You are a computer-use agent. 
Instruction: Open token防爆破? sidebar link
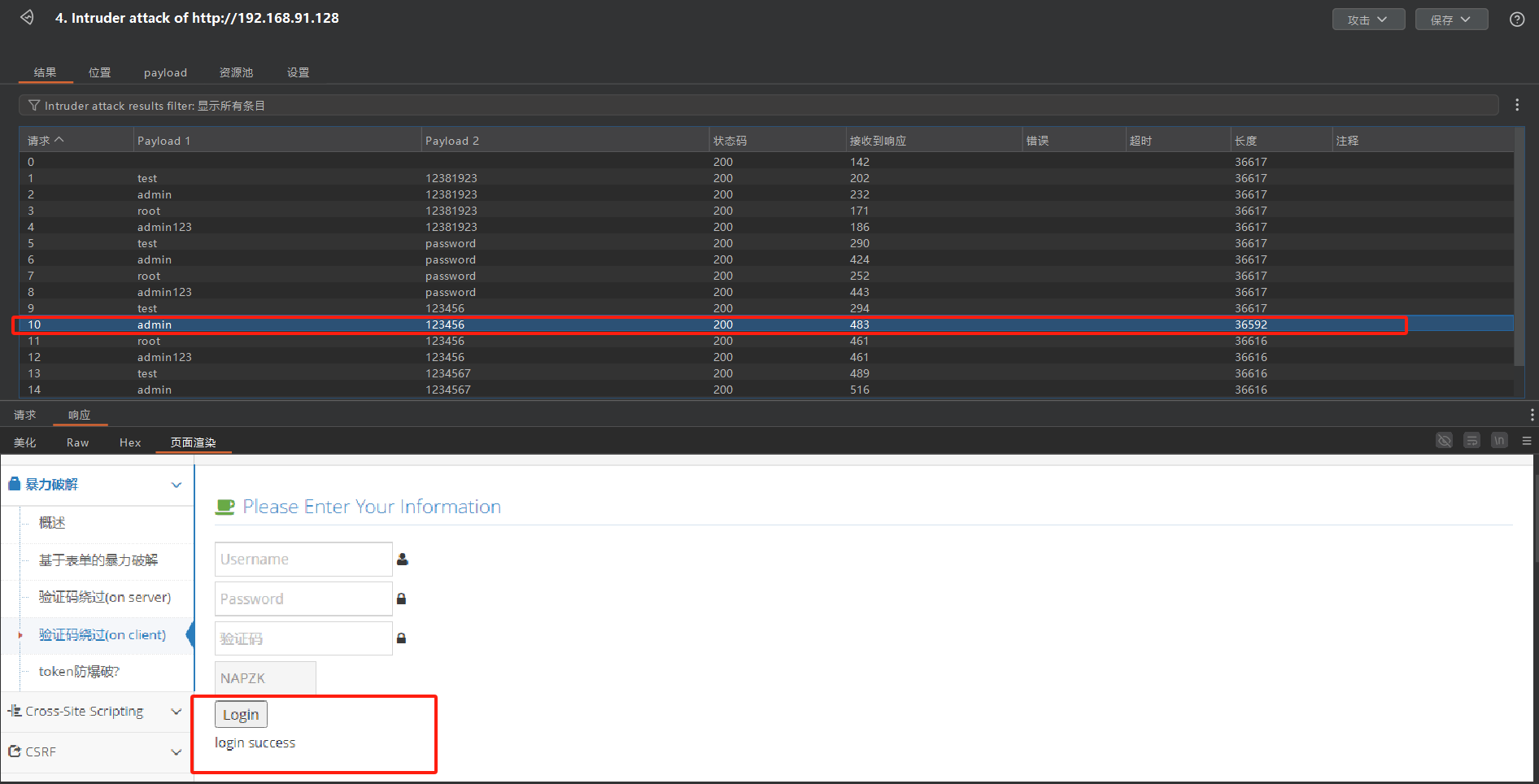[80, 671]
